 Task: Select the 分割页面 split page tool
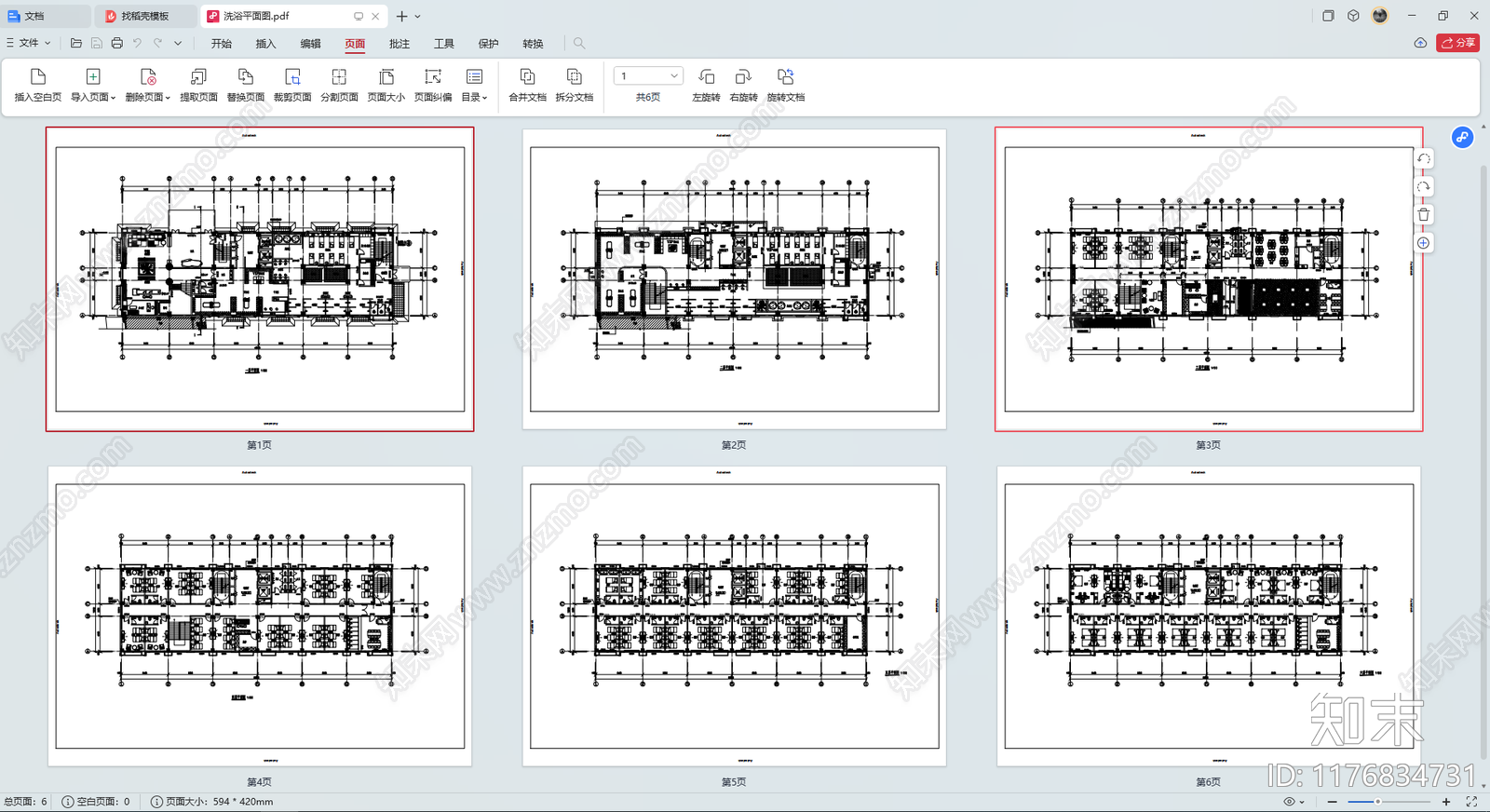(339, 85)
